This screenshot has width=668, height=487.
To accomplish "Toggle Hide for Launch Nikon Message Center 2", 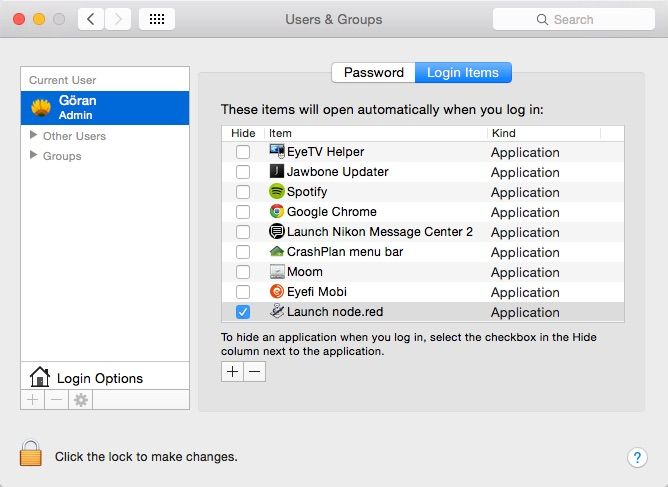I will pos(243,232).
